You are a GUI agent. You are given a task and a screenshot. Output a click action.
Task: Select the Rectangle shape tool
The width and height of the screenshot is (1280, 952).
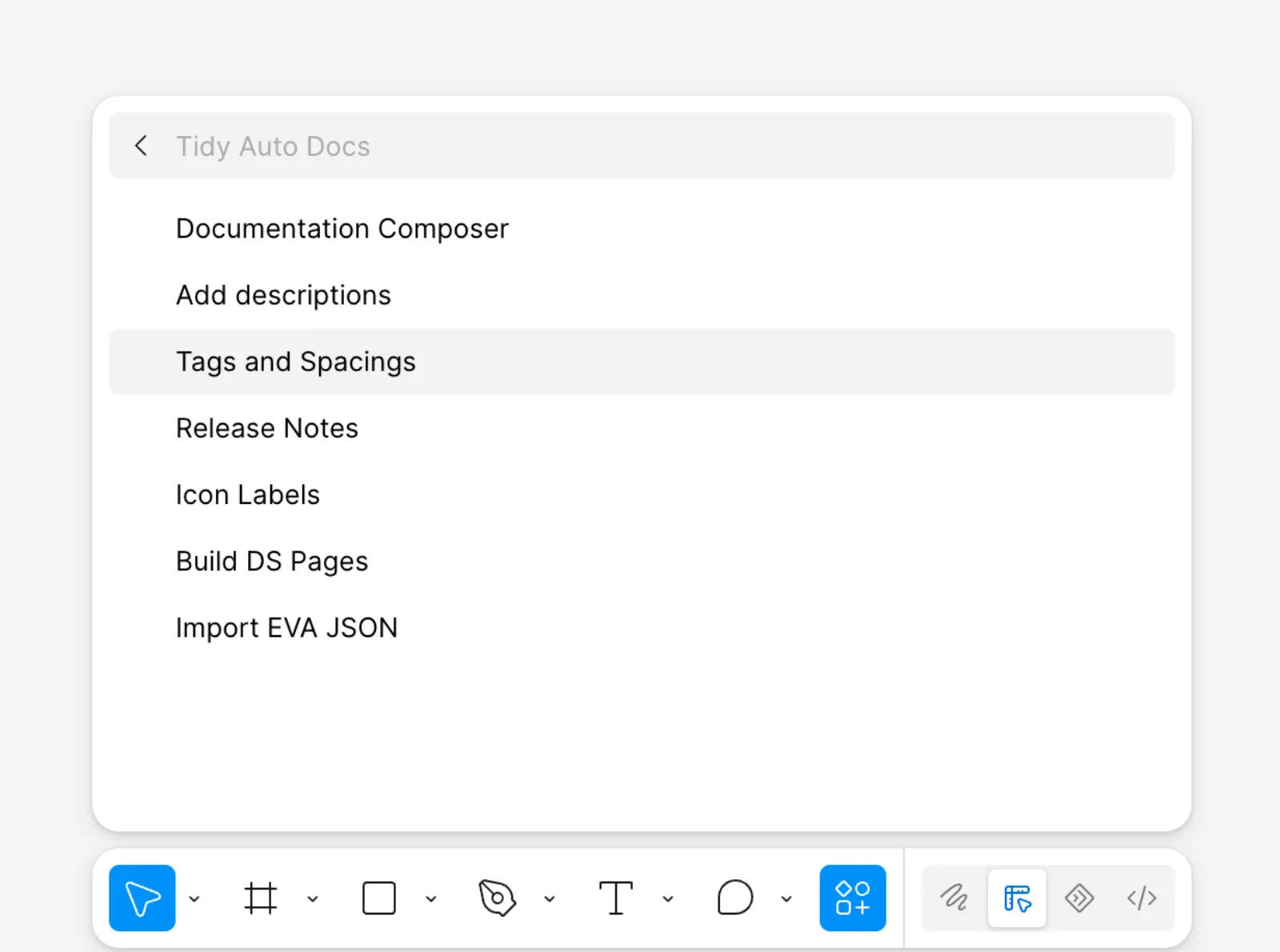pyautogui.click(x=378, y=898)
